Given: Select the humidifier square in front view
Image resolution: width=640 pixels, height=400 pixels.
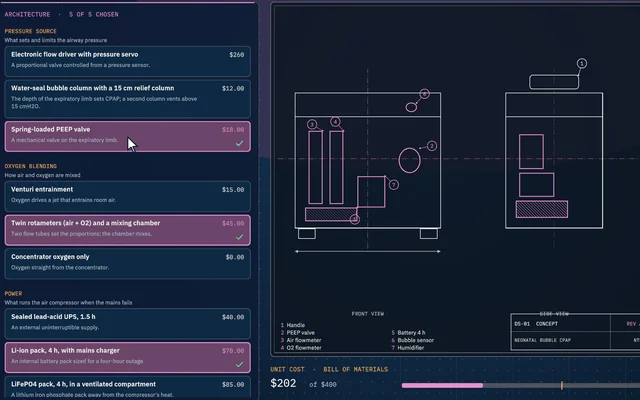Looking at the screenshot, I should (x=371, y=192).
